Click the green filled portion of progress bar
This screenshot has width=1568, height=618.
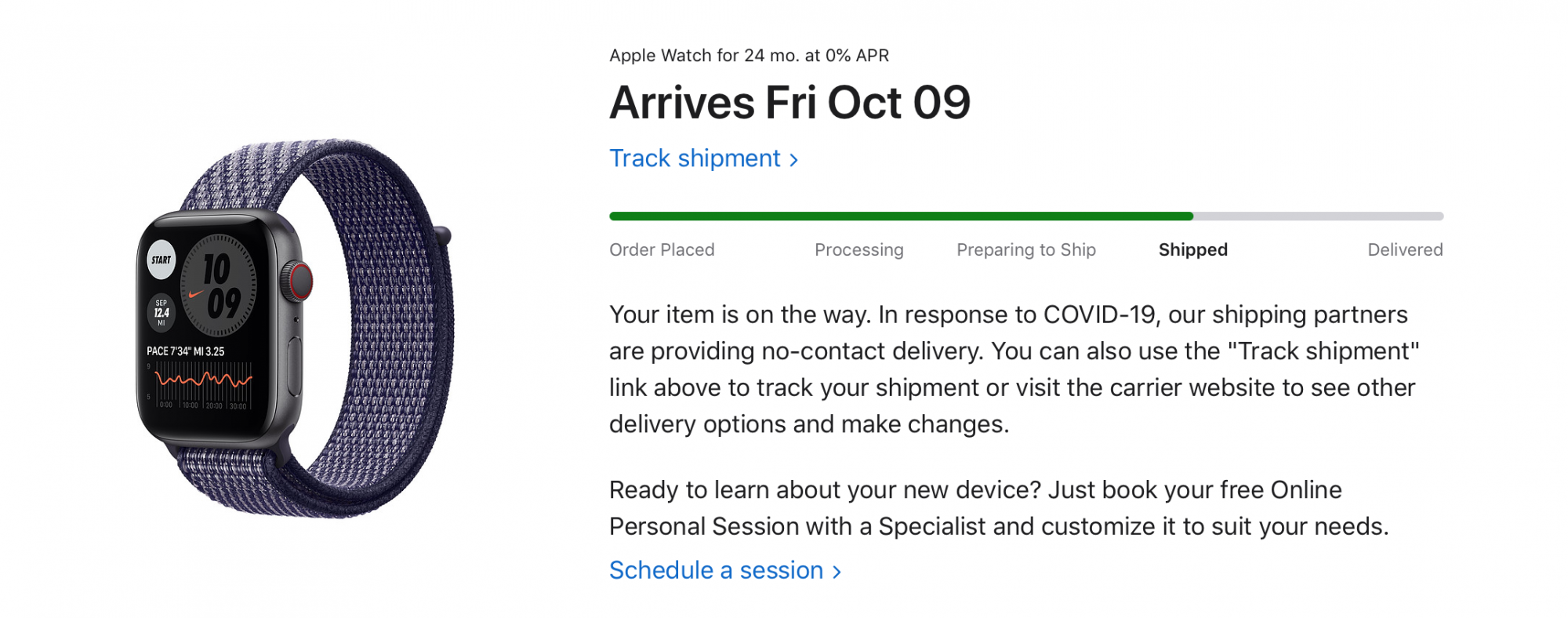[901, 216]
